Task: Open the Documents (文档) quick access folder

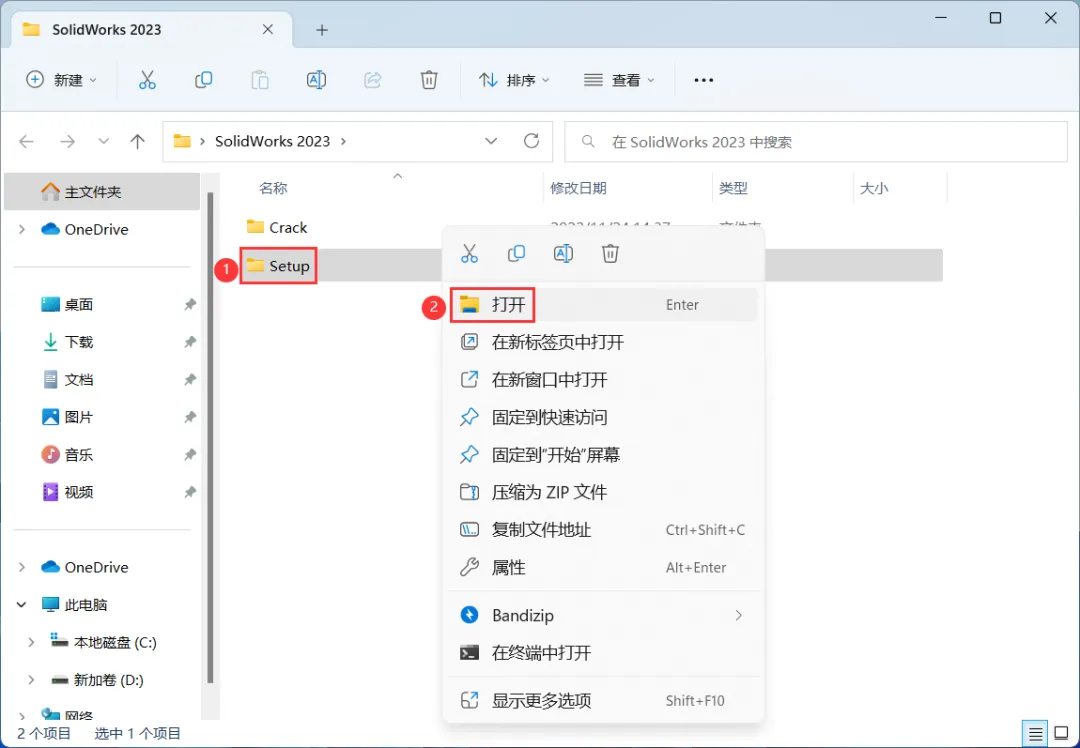Action: point(68,380)
